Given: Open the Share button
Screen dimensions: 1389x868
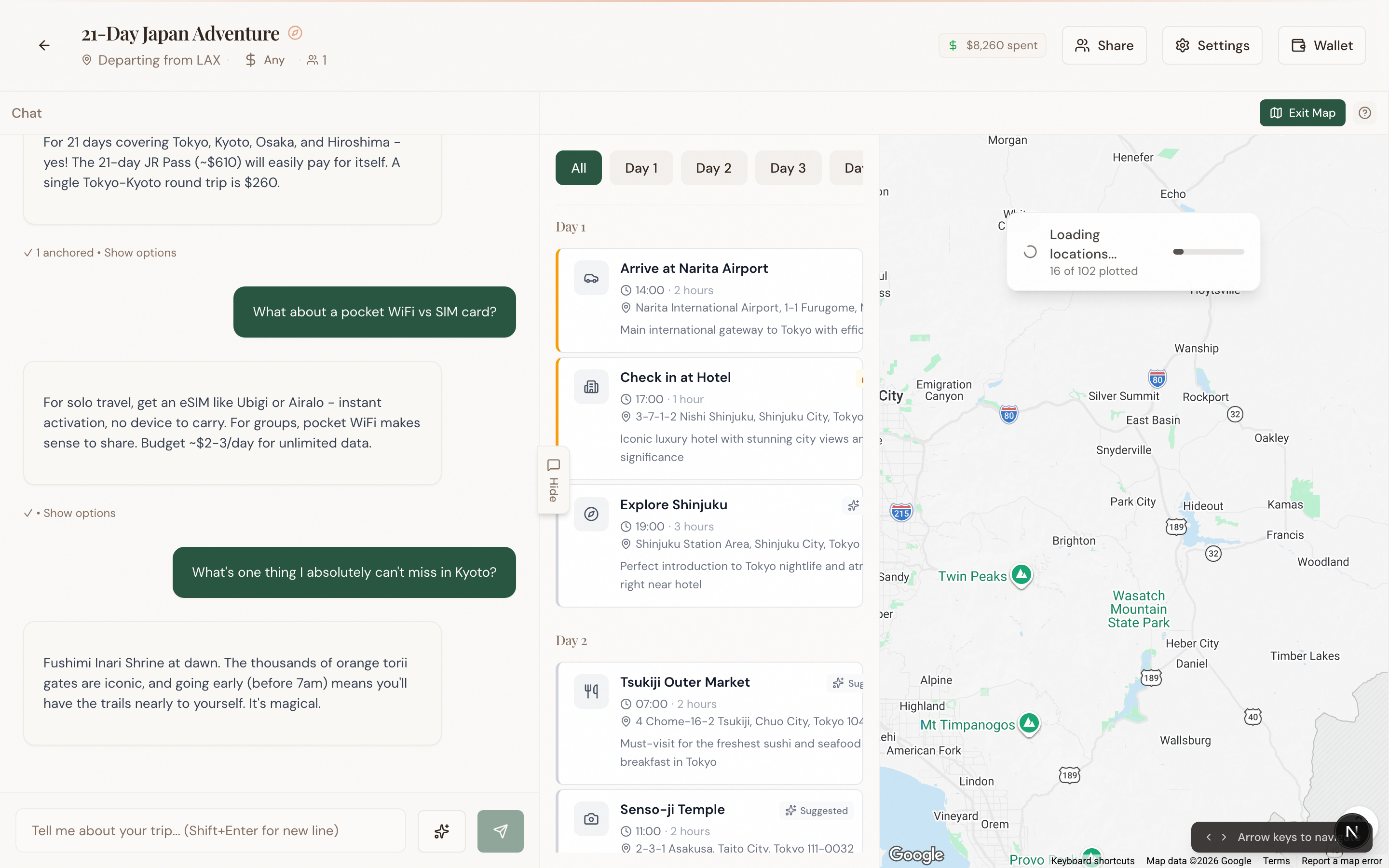Looking at the screenshot, I should [1104, 45].
